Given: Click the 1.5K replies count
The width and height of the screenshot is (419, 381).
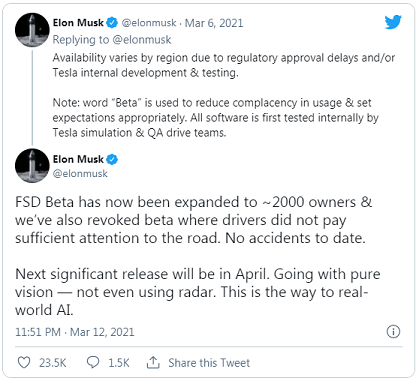Looking at the screenshot, I should [119, 363].
